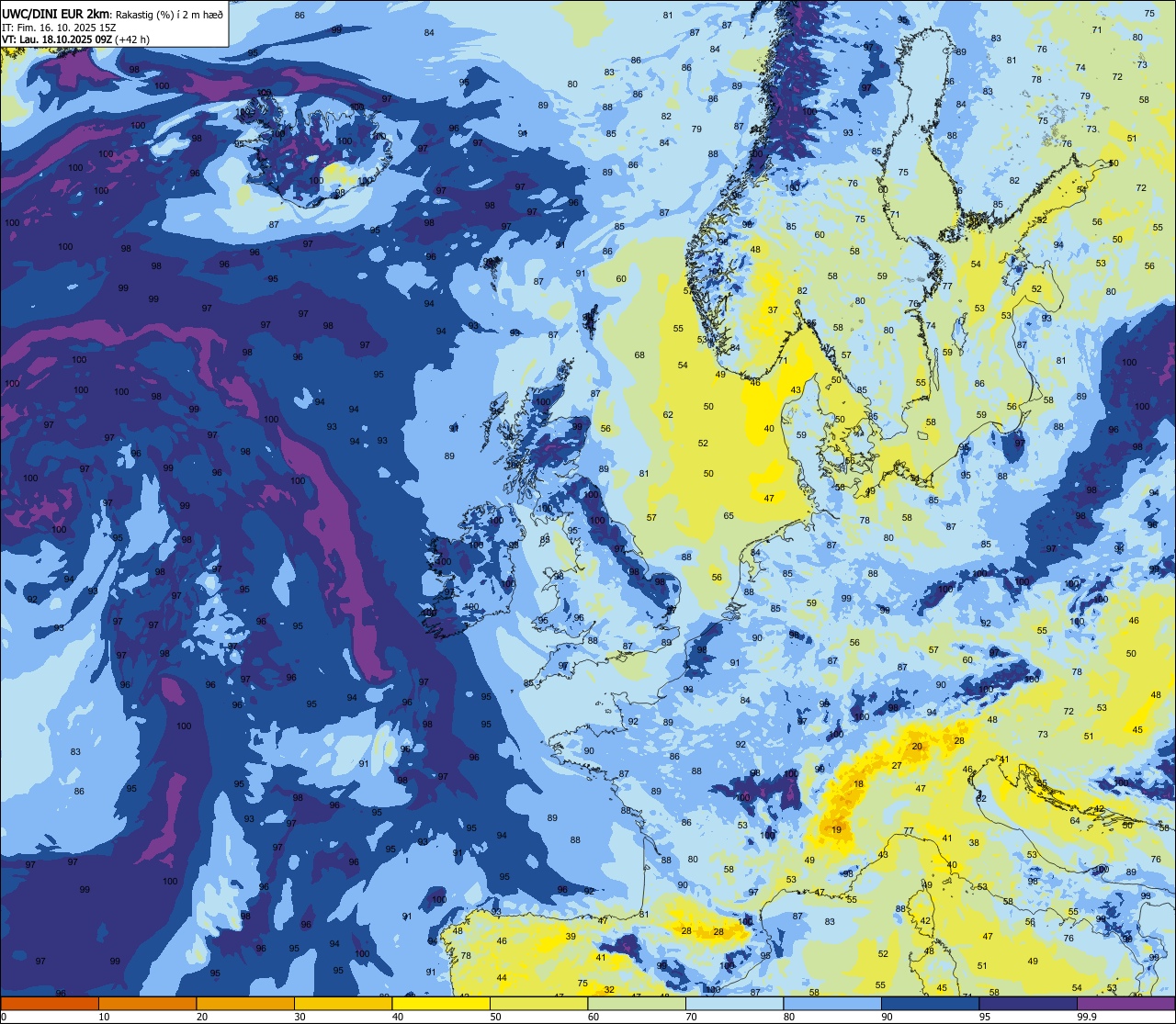Click the humidity value '37' over southern Norway
1176x1024 pixels.
point(773,310)
